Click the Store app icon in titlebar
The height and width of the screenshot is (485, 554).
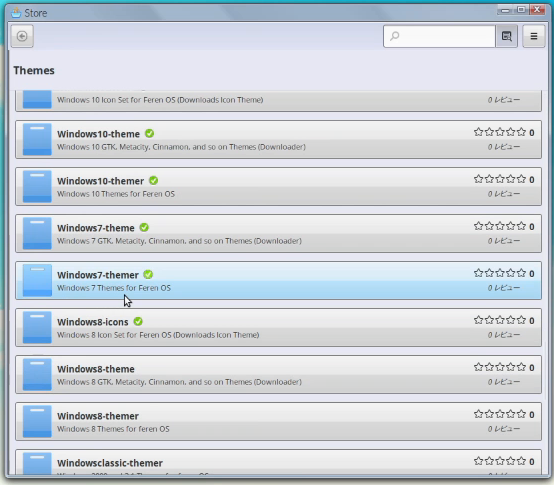(x=16, y=13)
